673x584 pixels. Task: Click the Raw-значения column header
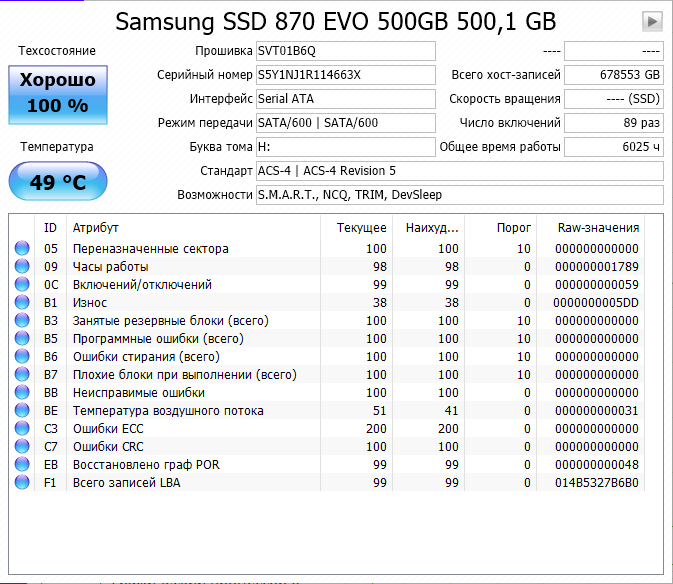click(x=591, y=228)
